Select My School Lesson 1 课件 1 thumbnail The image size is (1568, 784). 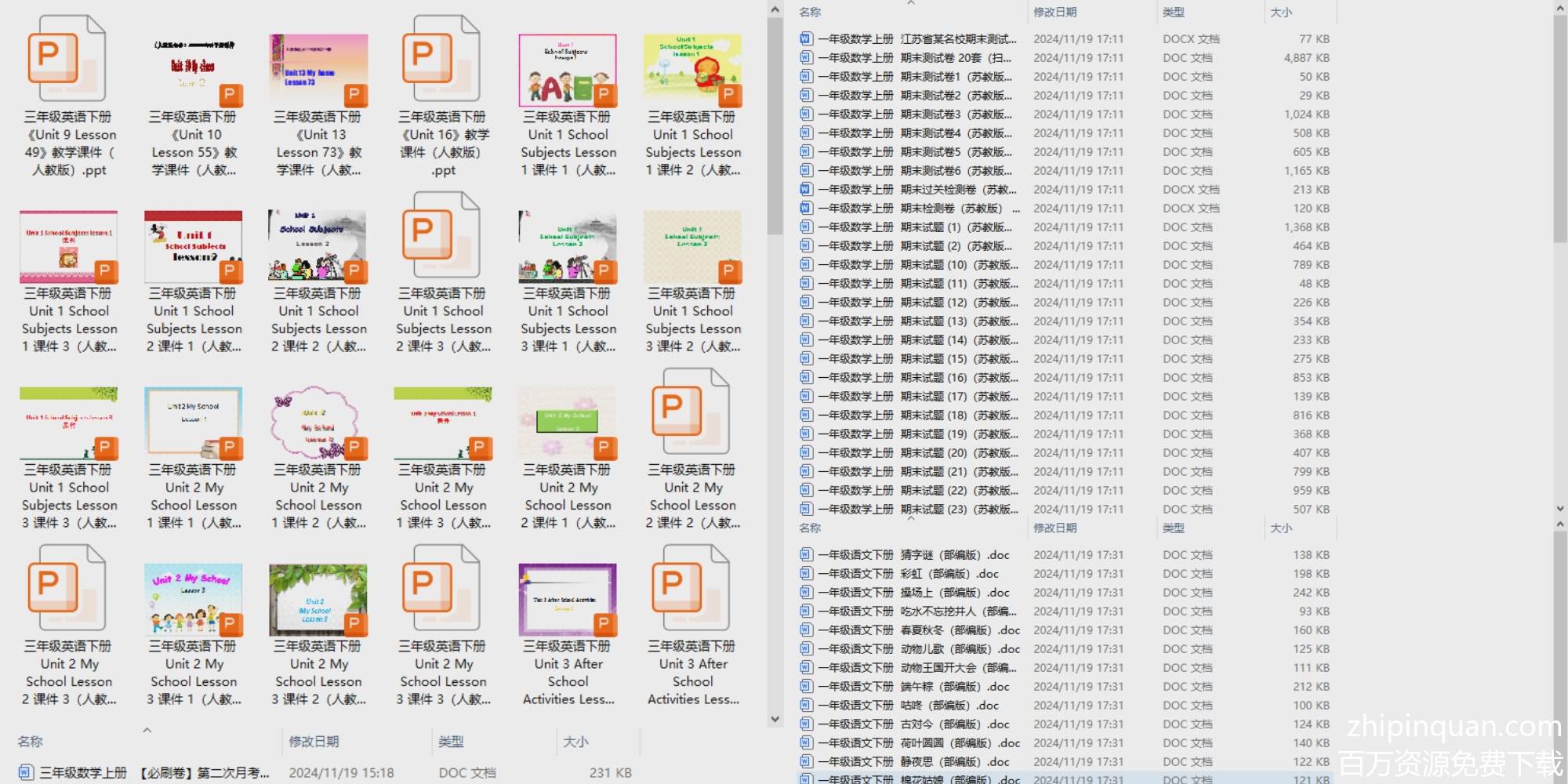(194, 423)
